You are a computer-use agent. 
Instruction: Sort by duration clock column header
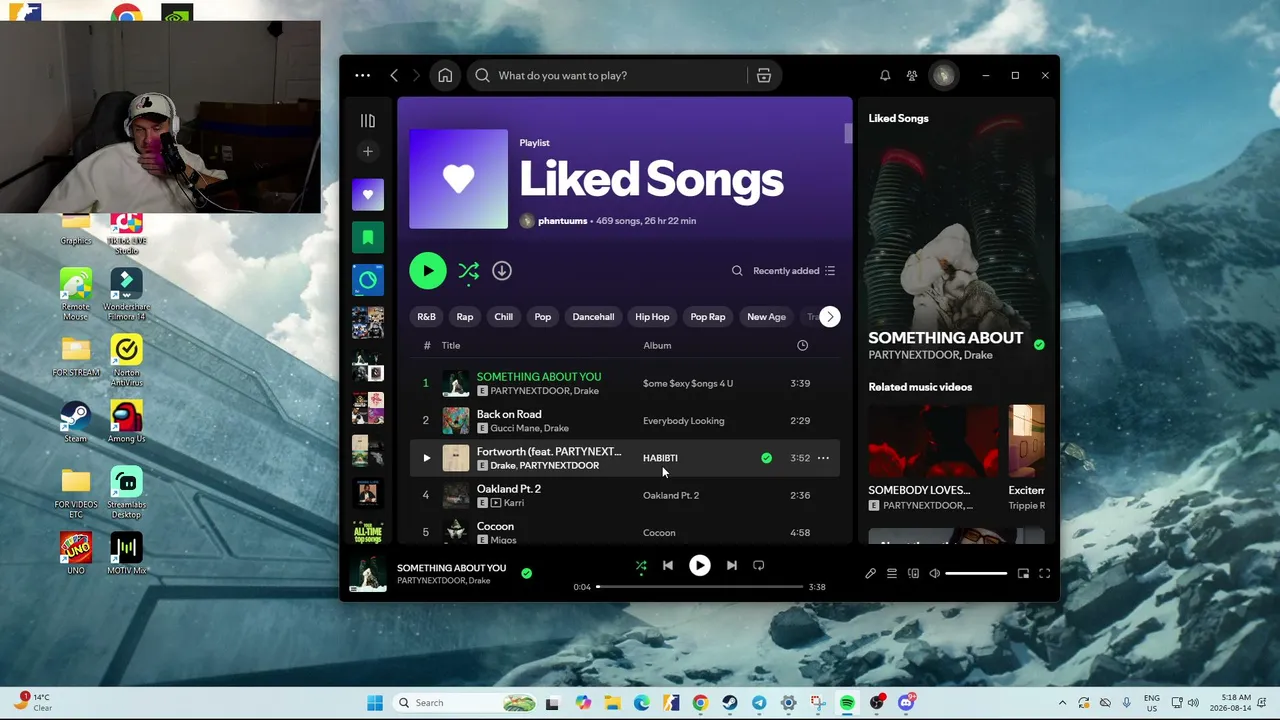pos(802,346)
